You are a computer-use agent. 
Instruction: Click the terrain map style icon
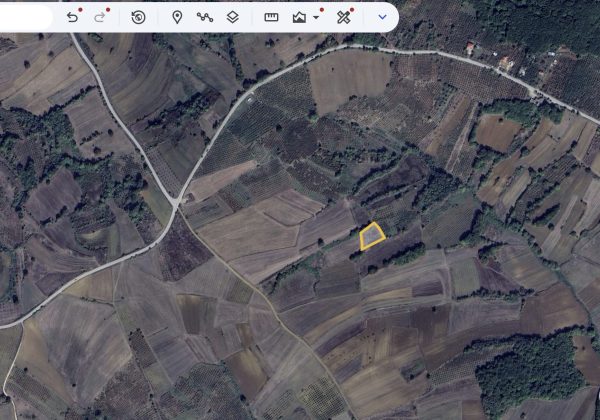pos(299,17)
